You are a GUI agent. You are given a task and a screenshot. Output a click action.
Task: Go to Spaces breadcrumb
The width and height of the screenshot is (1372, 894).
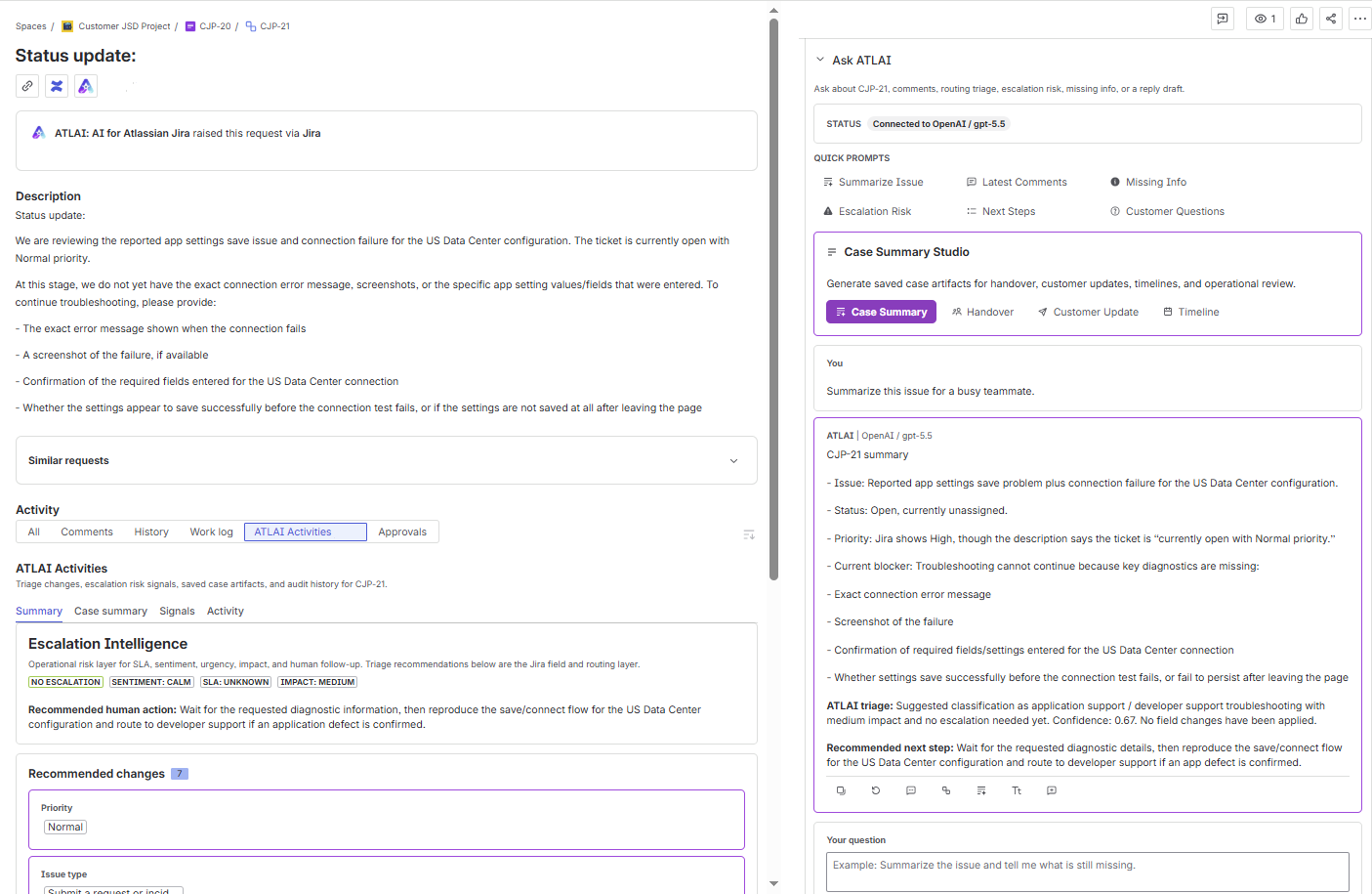click(31, 26)
